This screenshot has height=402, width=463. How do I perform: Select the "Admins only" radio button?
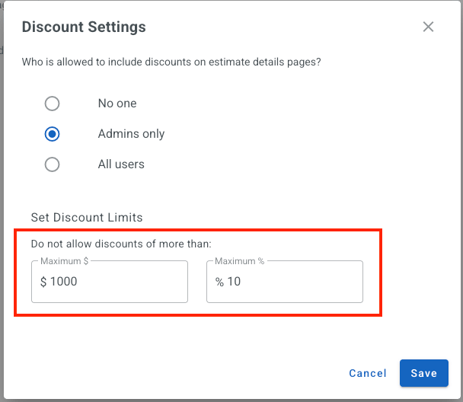52,134
